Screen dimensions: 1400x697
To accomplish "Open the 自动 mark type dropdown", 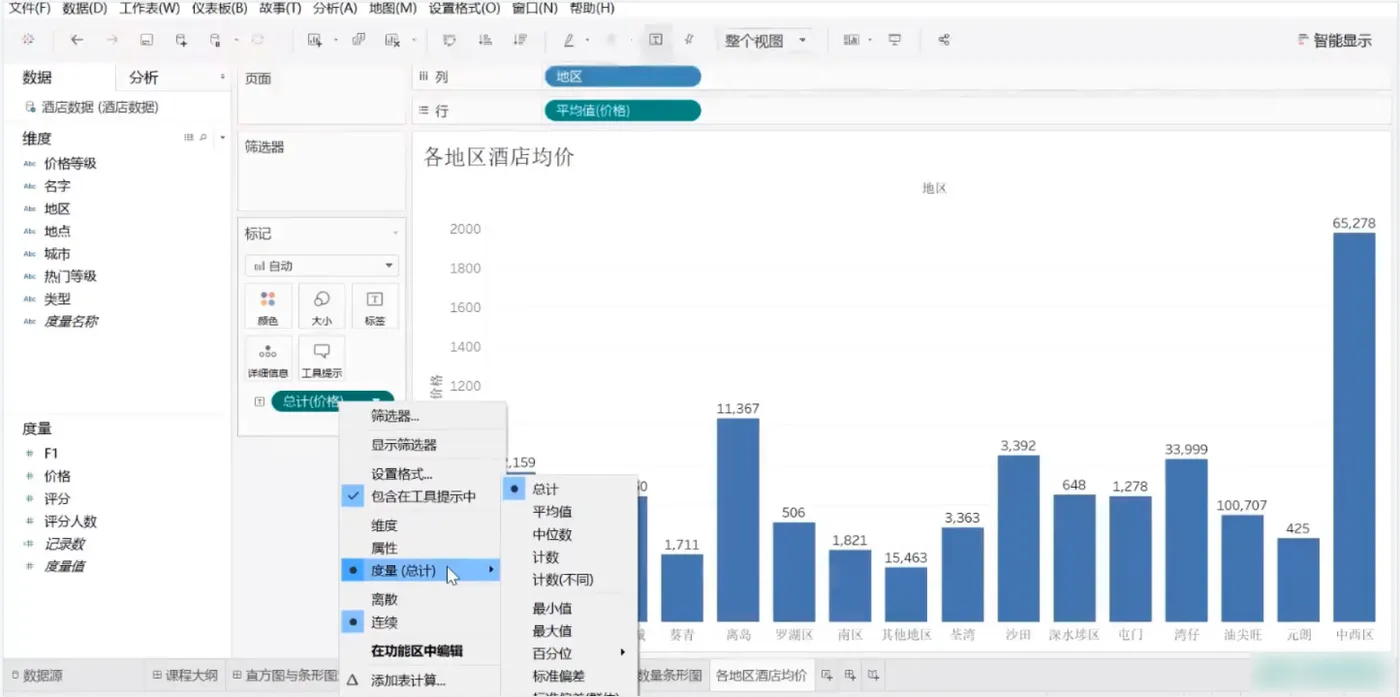I will click(322, 266).
